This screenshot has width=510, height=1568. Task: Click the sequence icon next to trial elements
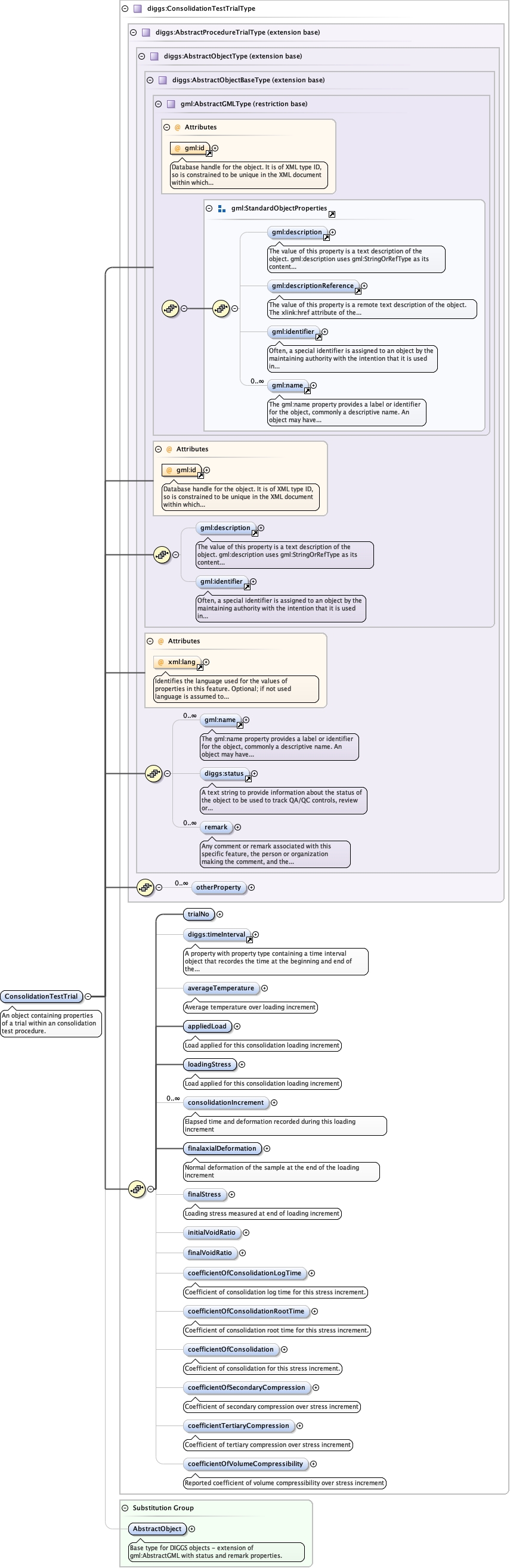[x=137, y=1189]
